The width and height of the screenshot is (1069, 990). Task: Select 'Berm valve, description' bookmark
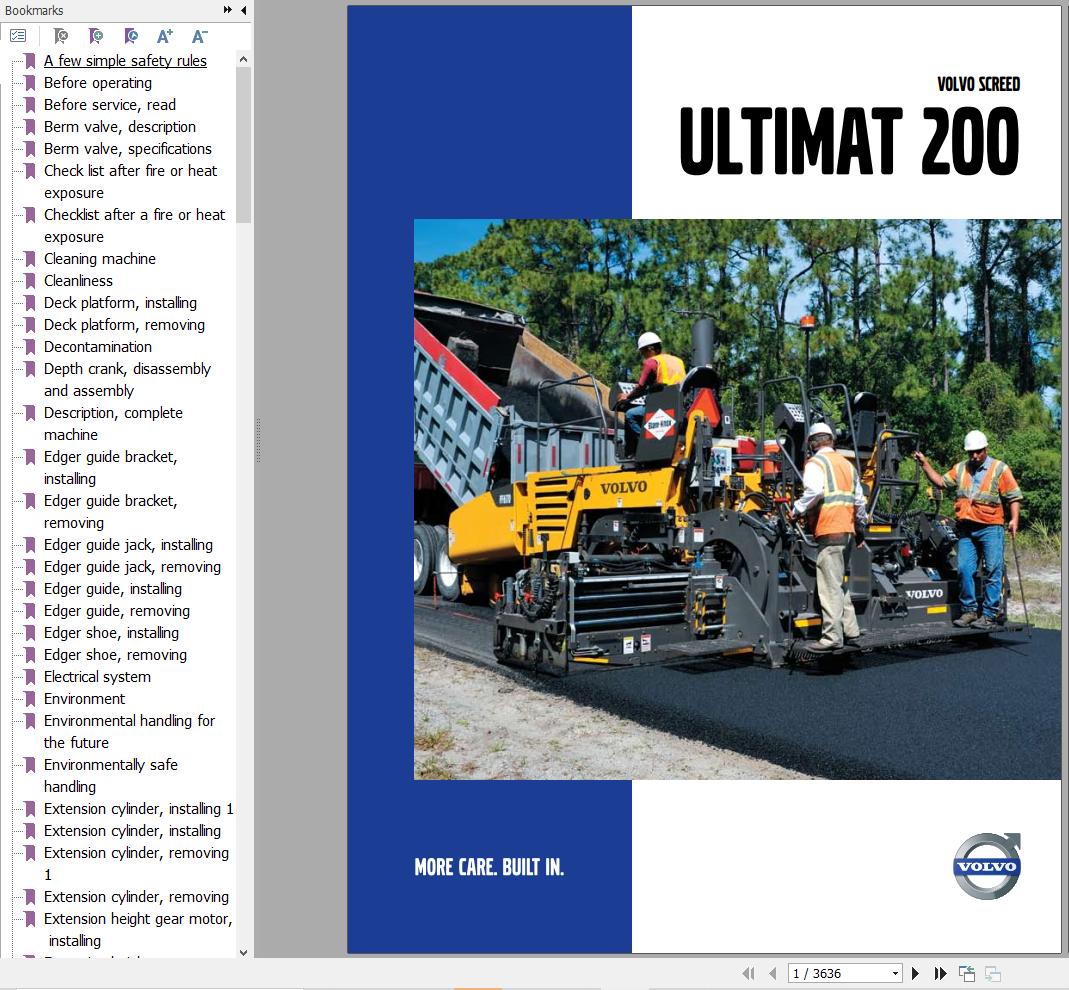[119, 127]
